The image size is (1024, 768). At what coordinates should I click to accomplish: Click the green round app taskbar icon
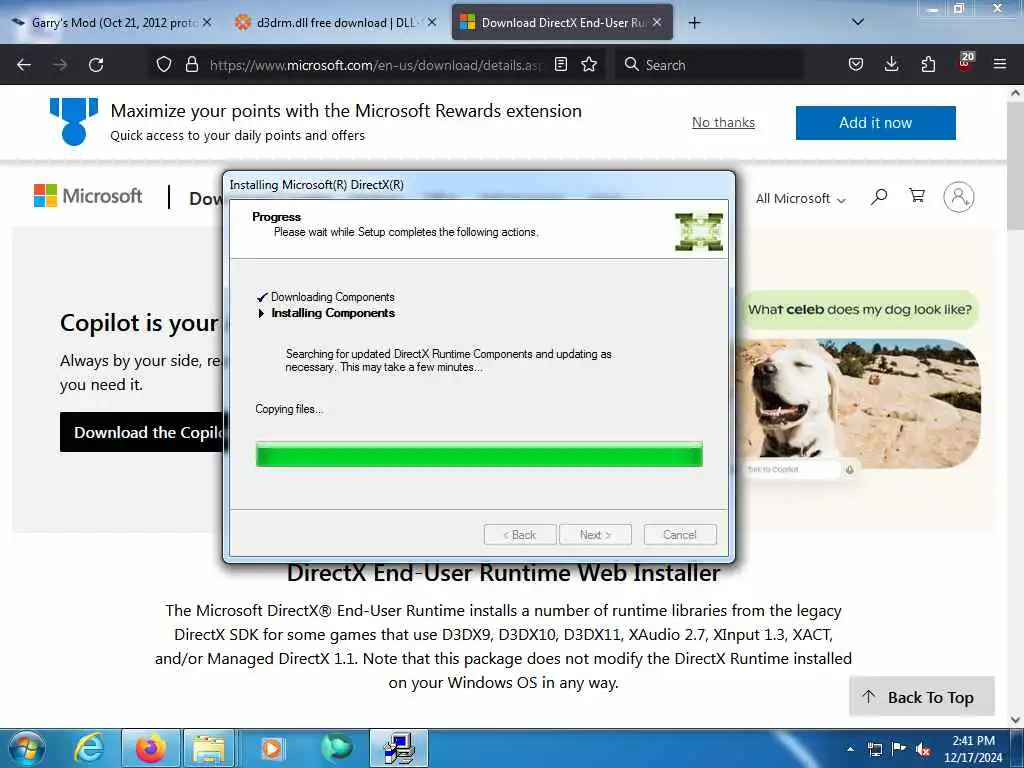pos(336,748)
